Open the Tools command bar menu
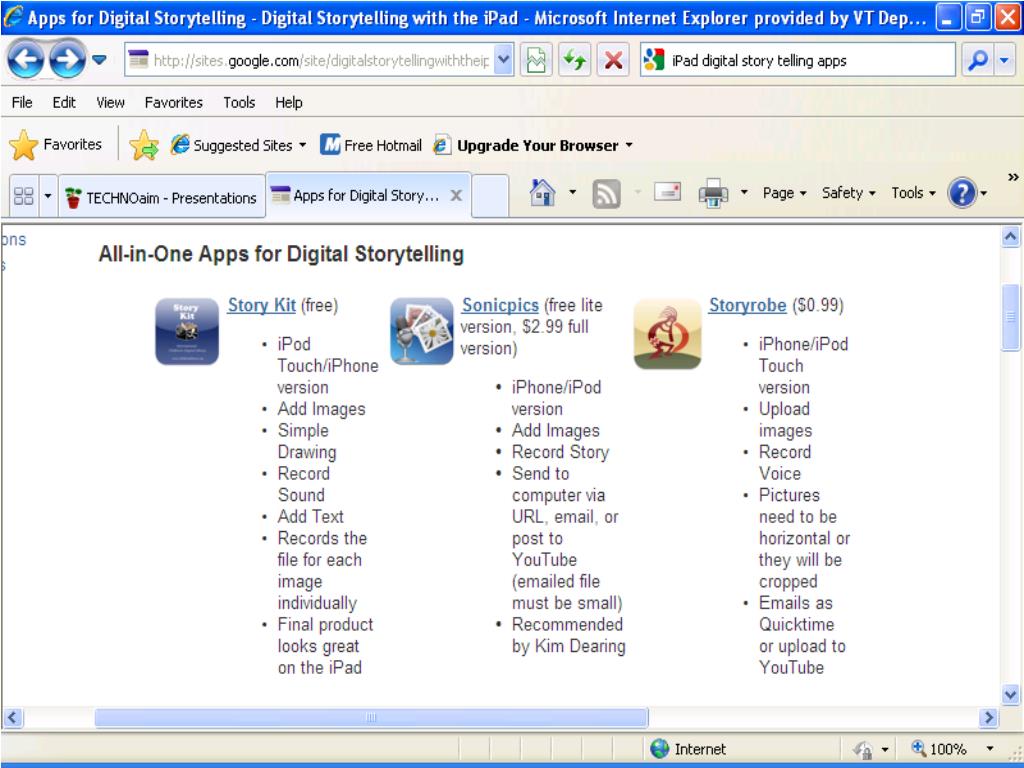 (914, 193)
